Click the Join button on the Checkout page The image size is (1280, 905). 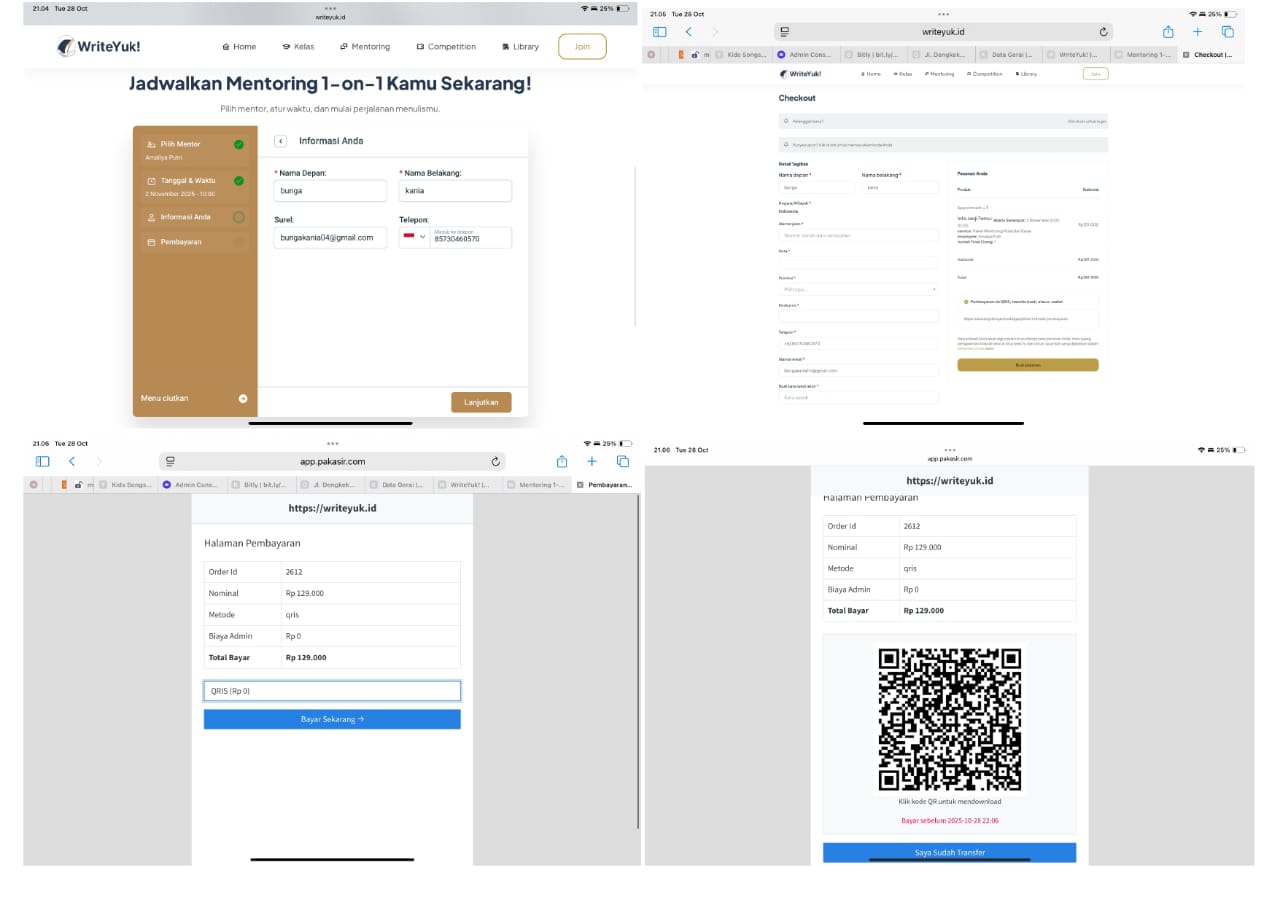(1096, 74)
